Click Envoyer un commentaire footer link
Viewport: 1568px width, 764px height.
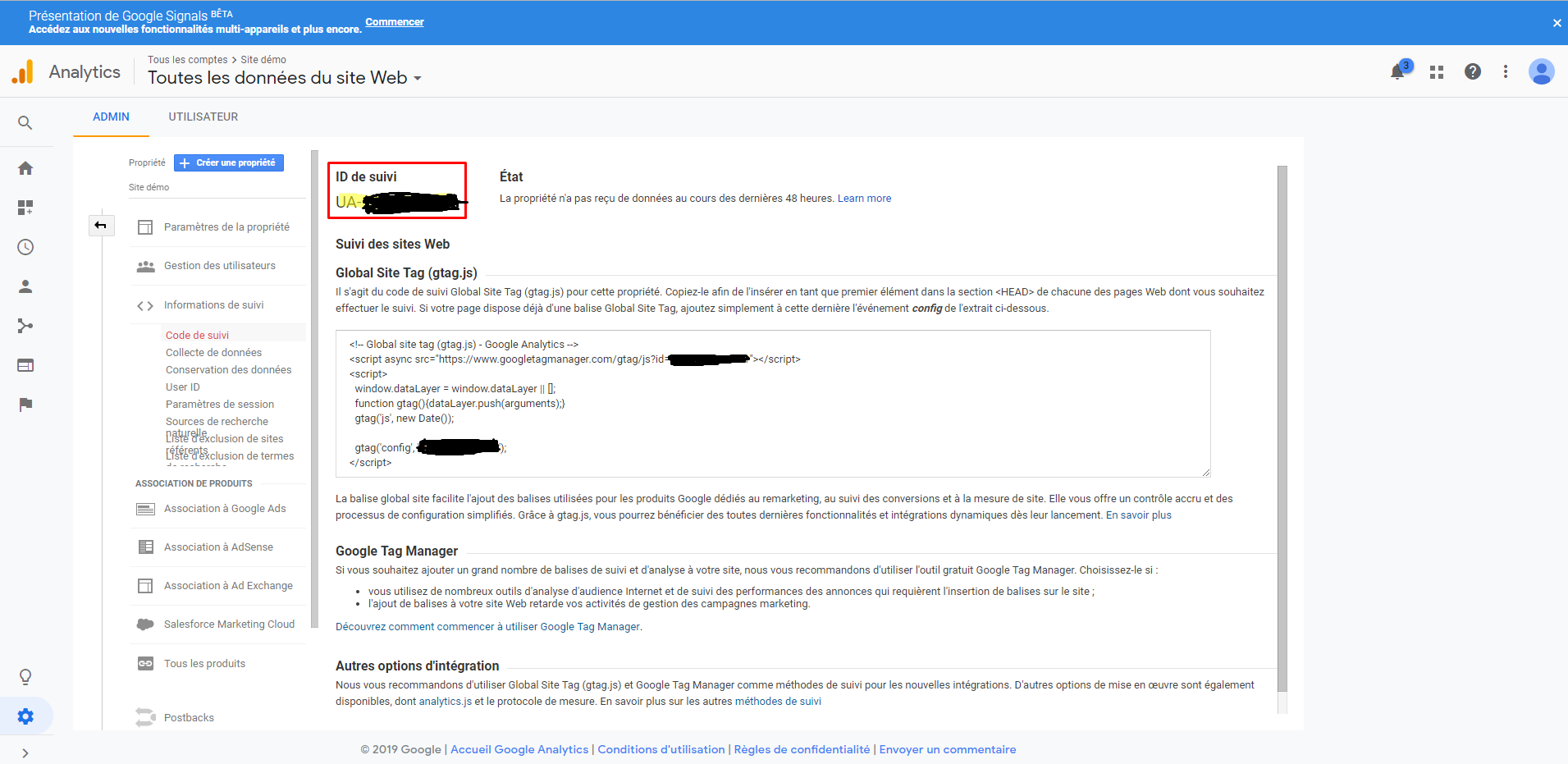click(x=948, y=750)
